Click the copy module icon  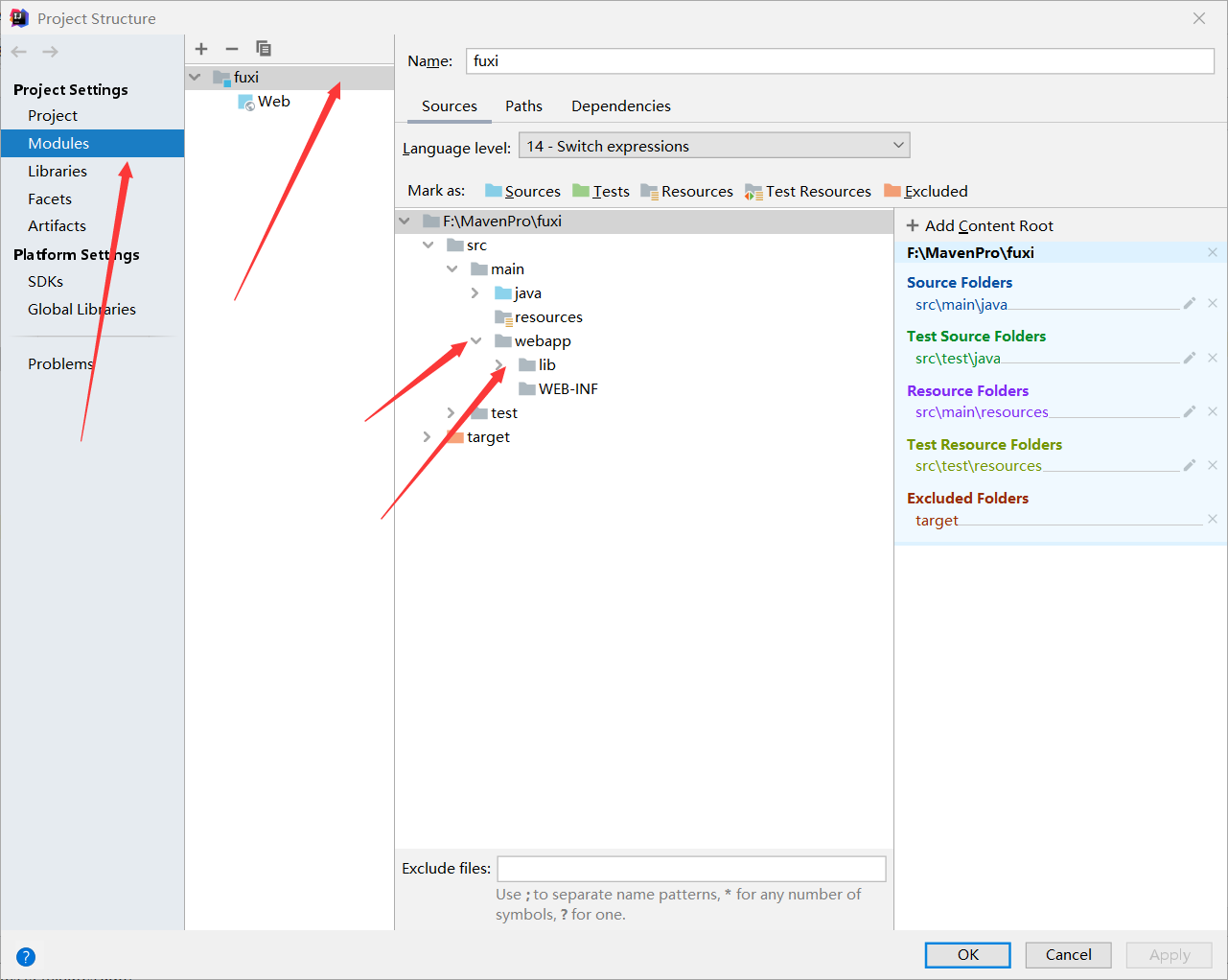[x=264, y=48]
